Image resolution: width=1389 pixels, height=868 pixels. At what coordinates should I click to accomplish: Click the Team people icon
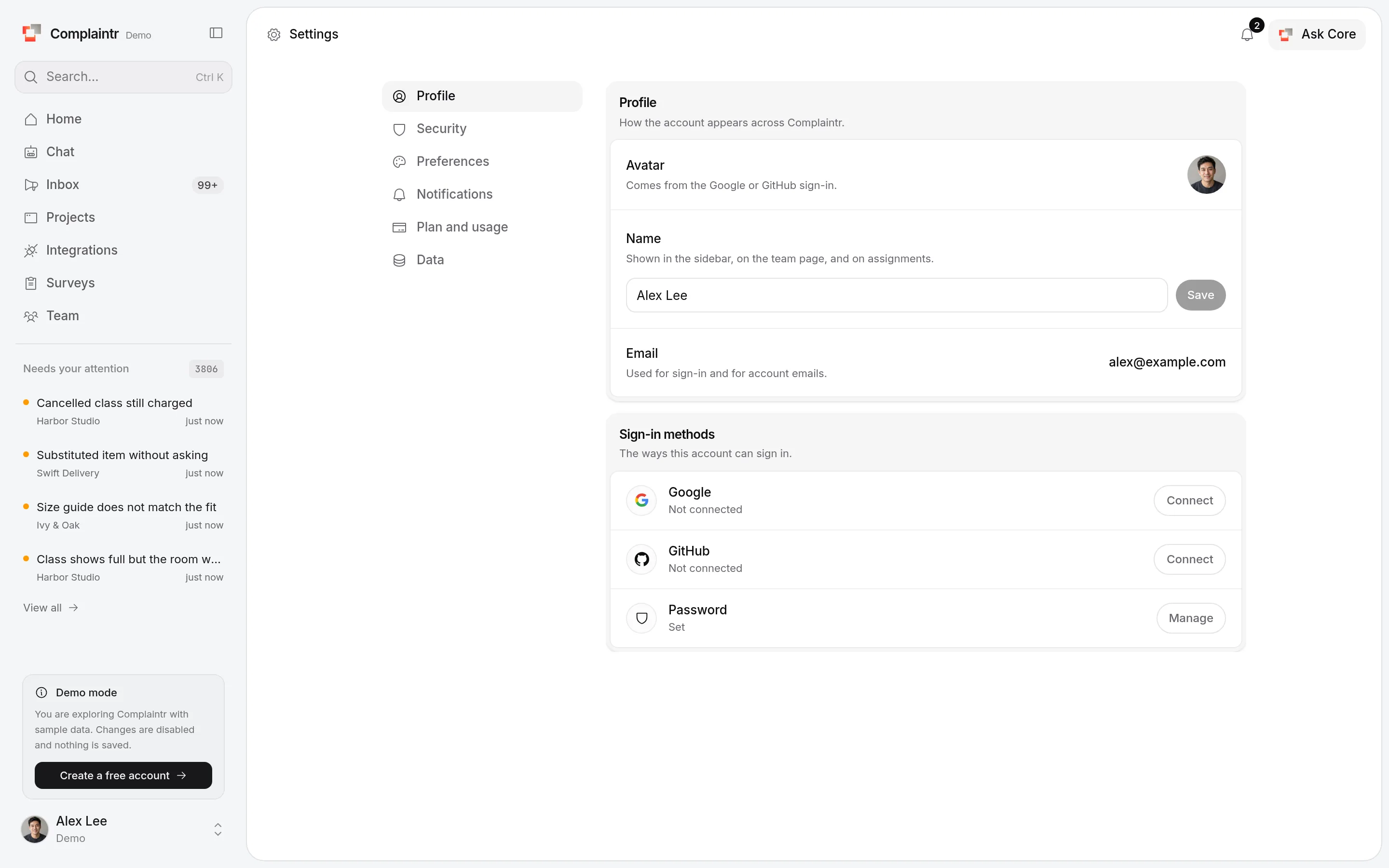[31, 316]
